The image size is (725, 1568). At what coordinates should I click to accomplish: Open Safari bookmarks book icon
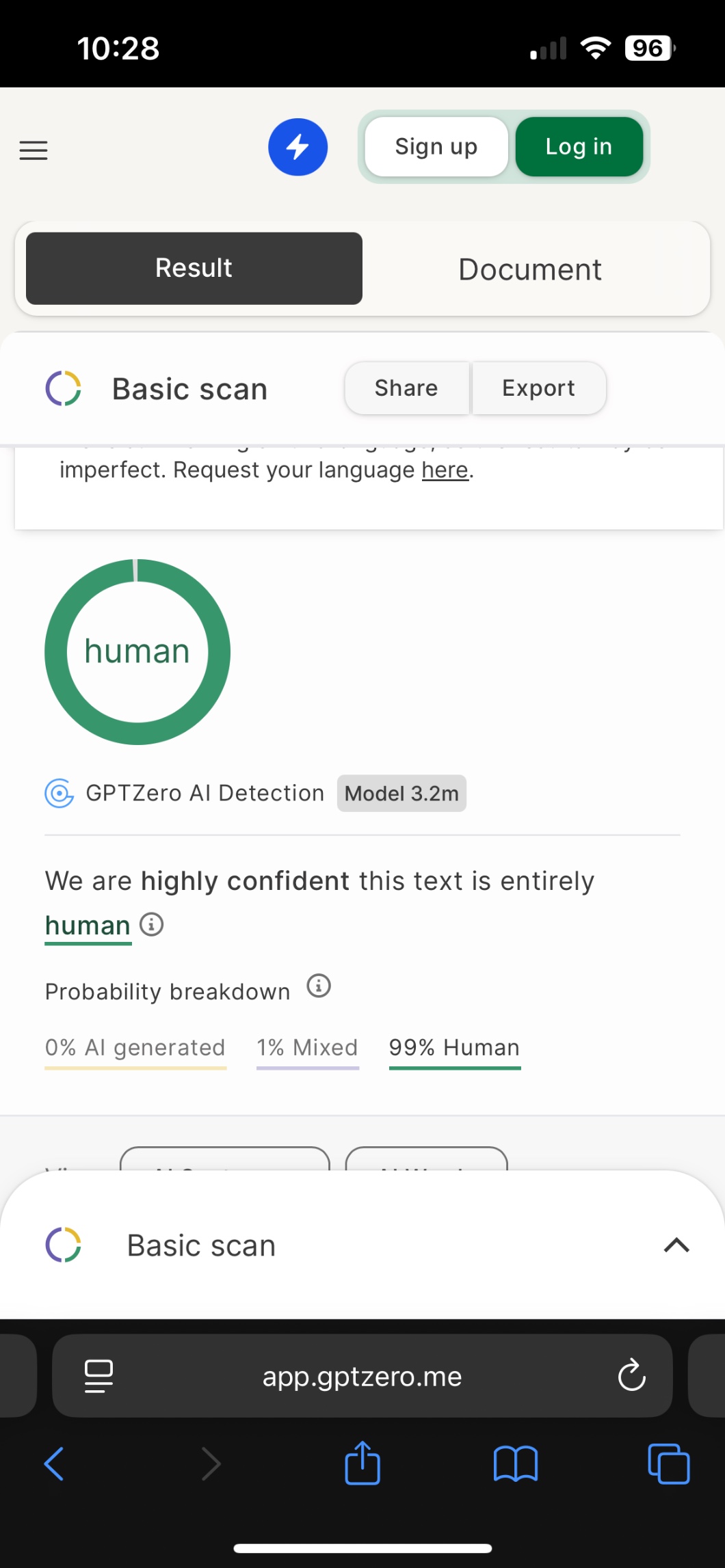coord(516,1463)
